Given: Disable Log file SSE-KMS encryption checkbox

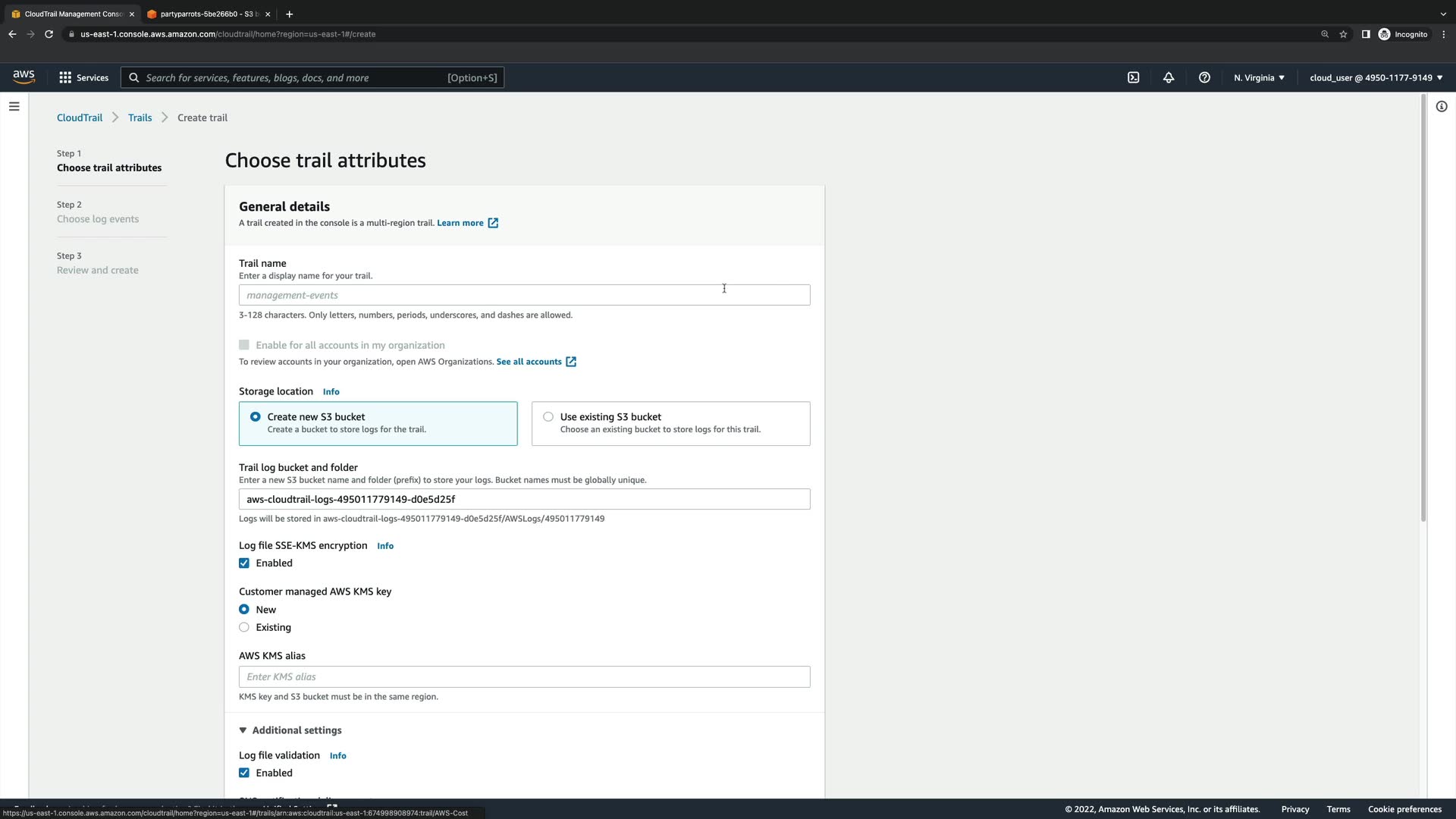Looking at the screenshot, I should [x=244, y=563].
